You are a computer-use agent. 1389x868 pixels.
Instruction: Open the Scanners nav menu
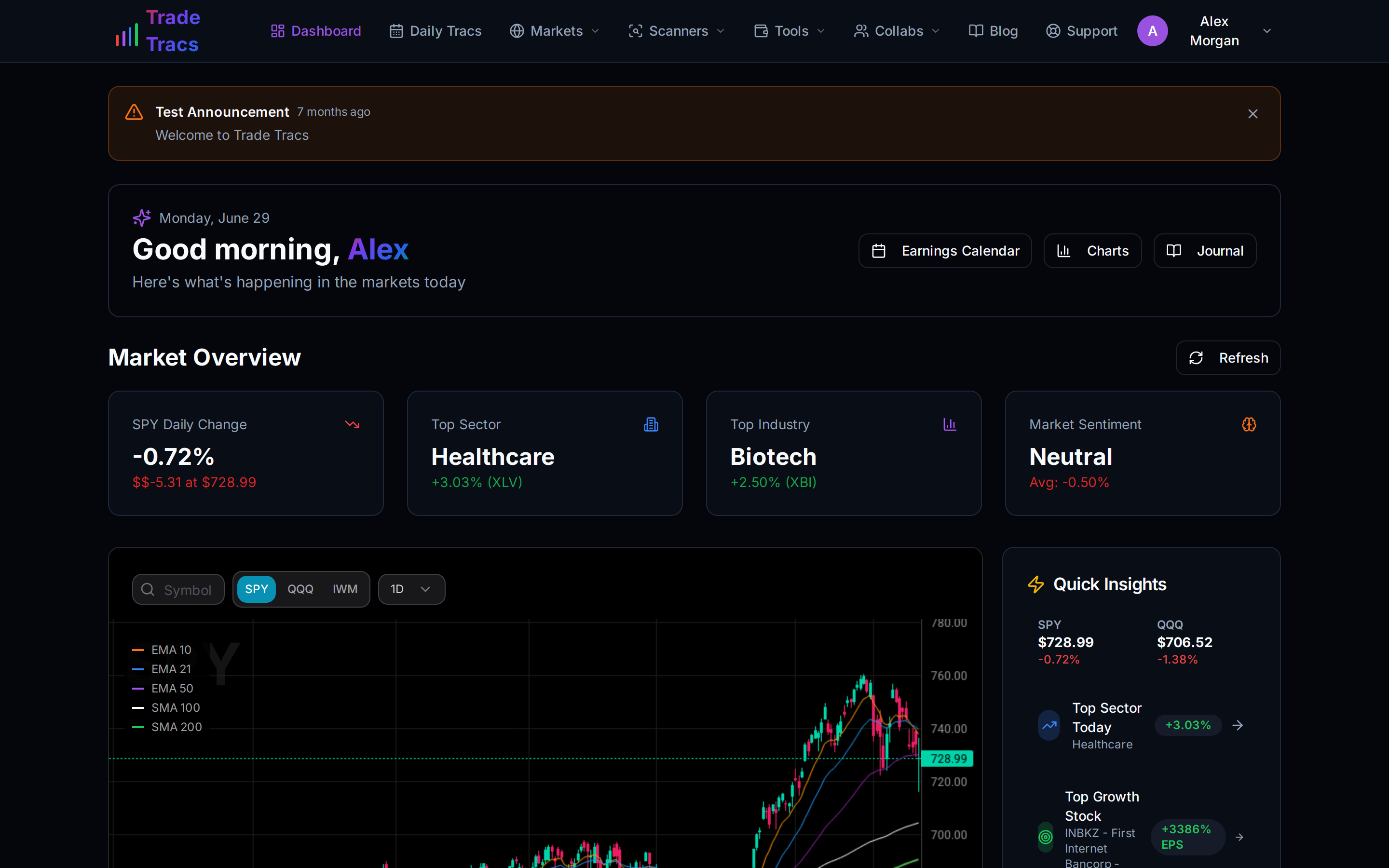click(x=677, y=31)
